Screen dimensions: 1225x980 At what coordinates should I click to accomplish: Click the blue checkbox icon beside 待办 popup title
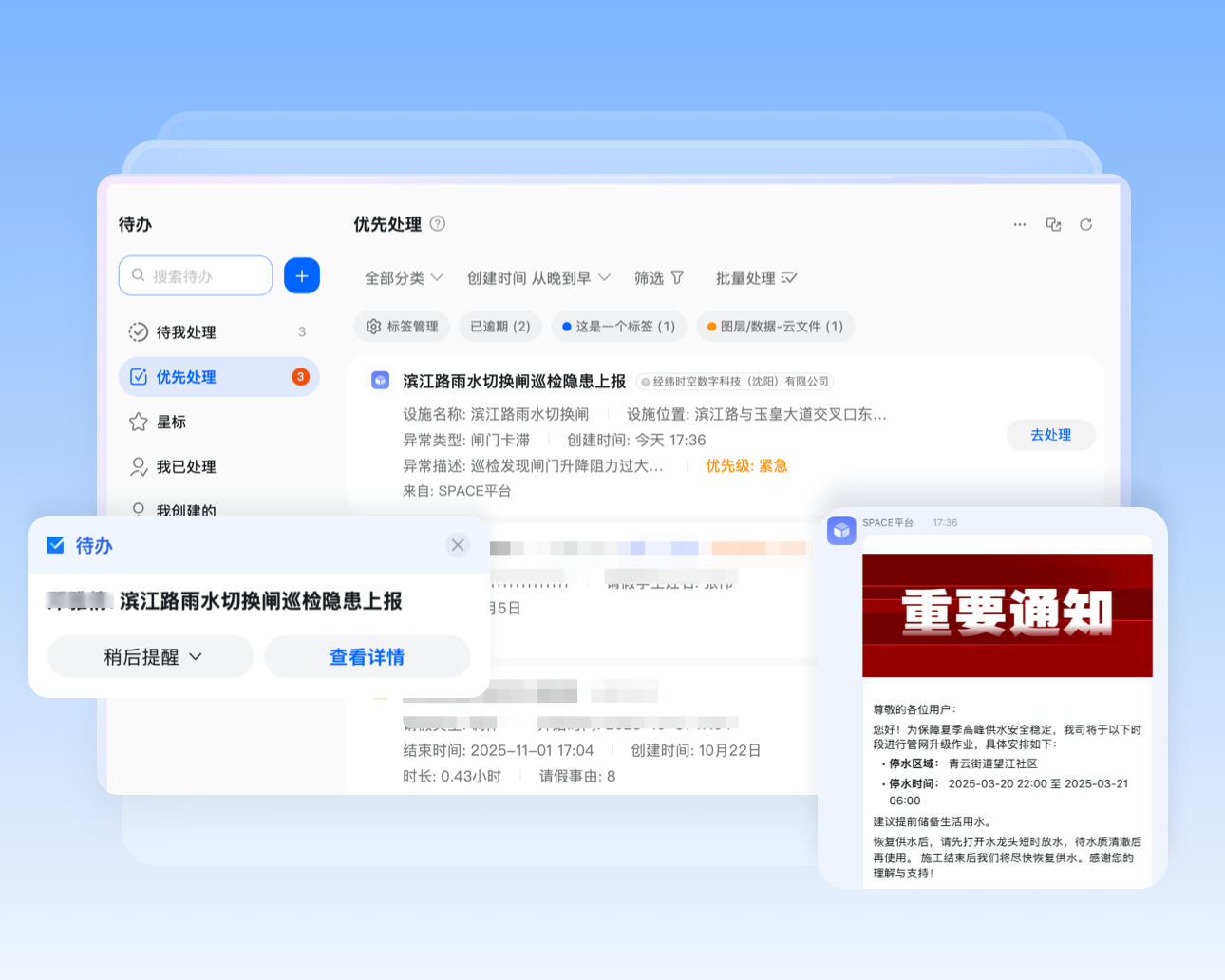pyautogui.click(x=55, y=545)
